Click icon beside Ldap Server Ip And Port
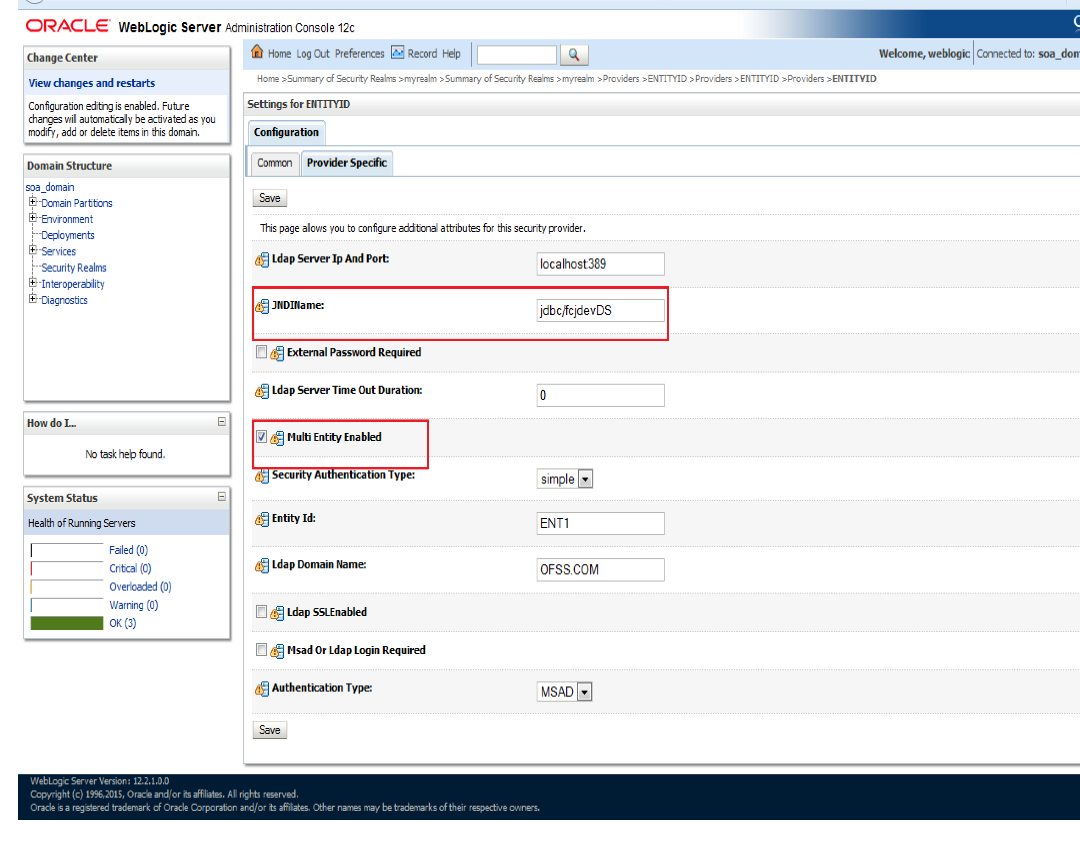Image resolution: width=1080 pixels, height=845 pixels. [262, 260]
